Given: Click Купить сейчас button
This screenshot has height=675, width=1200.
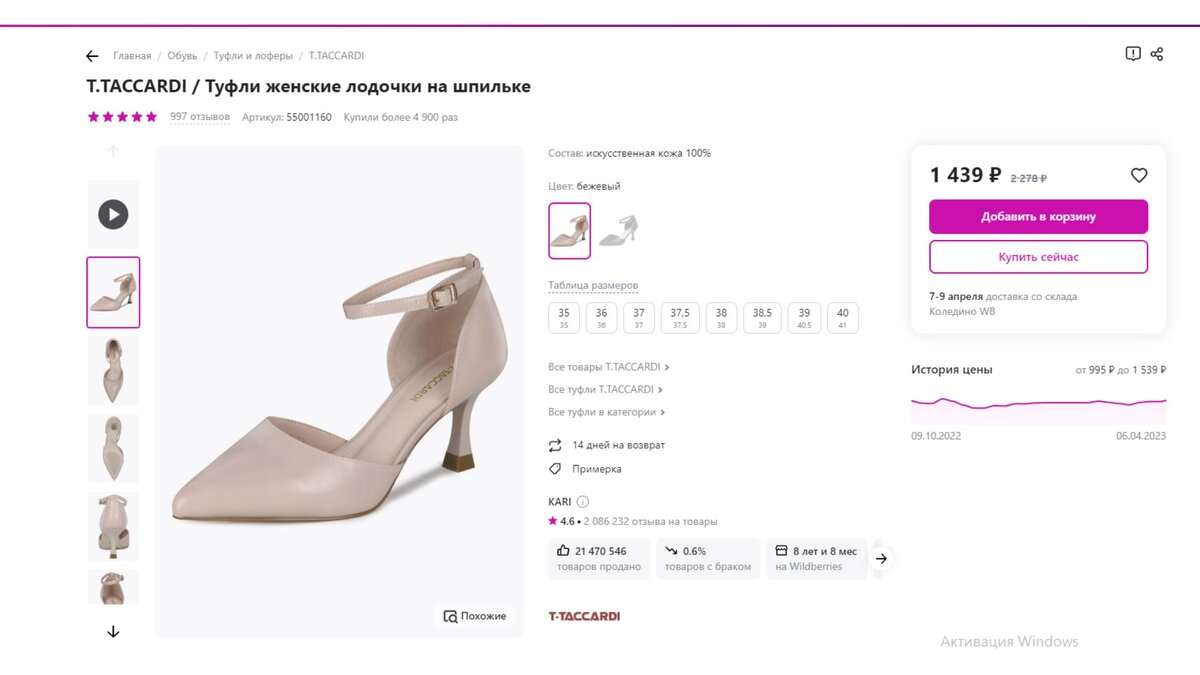Looking at the screenshot, I should (1038, 257).
